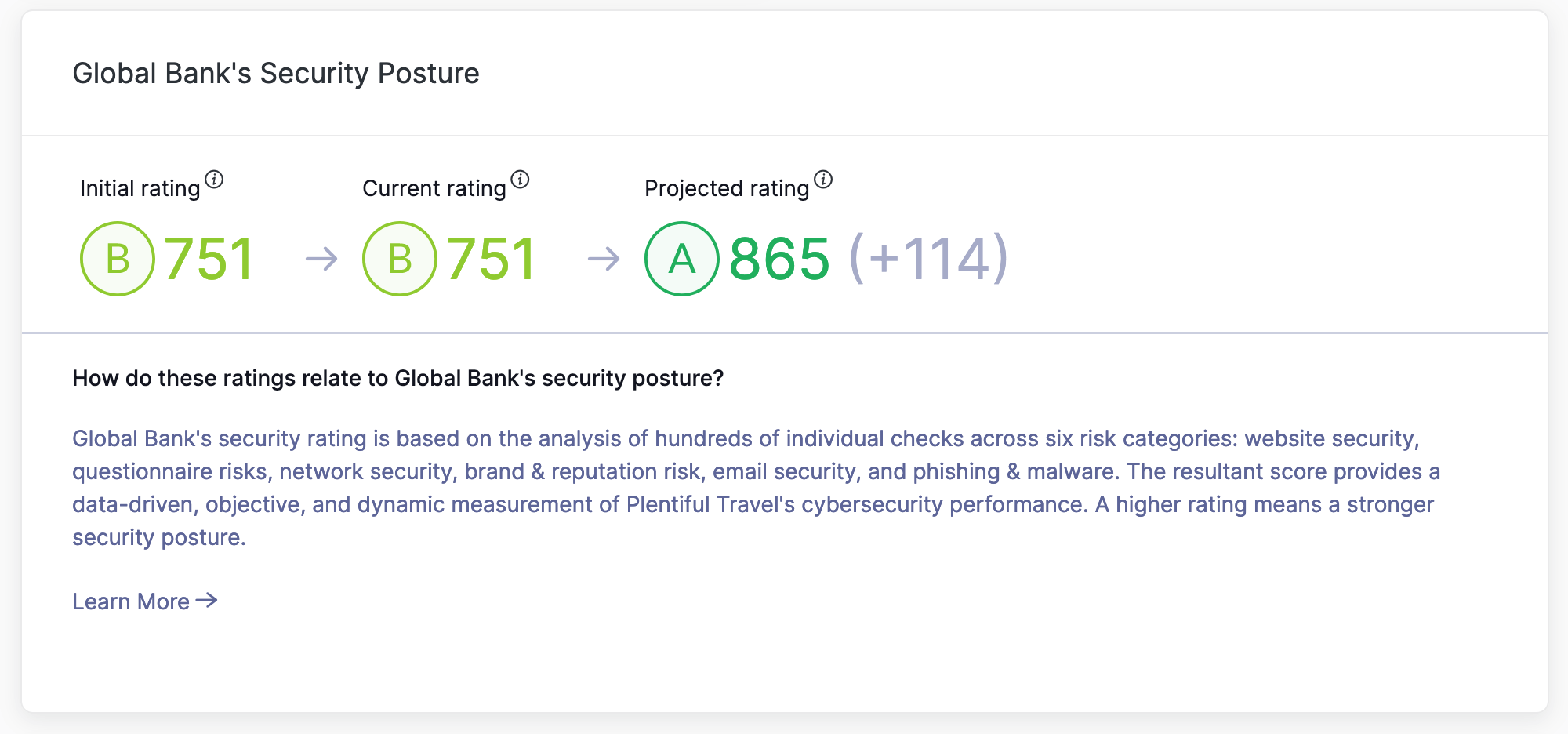The image size is (1568, 734).
Task: Click the security rating description paragraph
Action: (757, 488)
